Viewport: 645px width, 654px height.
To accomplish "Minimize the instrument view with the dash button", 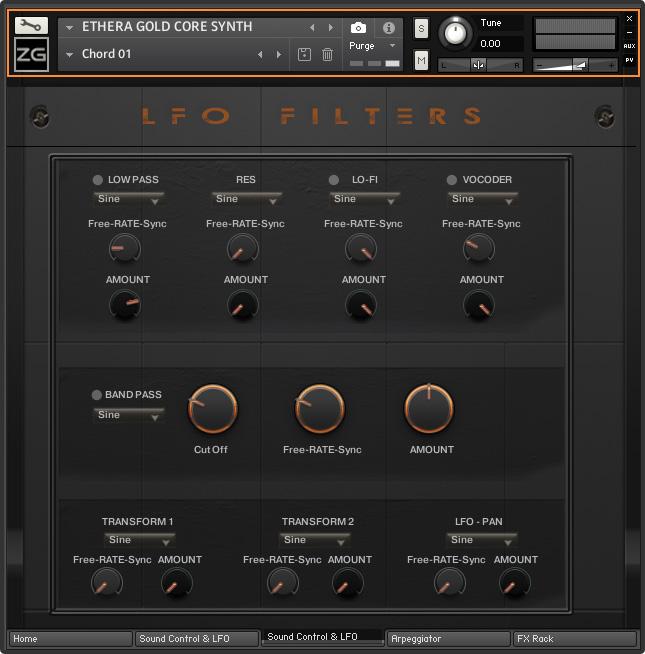I will pyautogui.click(x=629, y=32).
